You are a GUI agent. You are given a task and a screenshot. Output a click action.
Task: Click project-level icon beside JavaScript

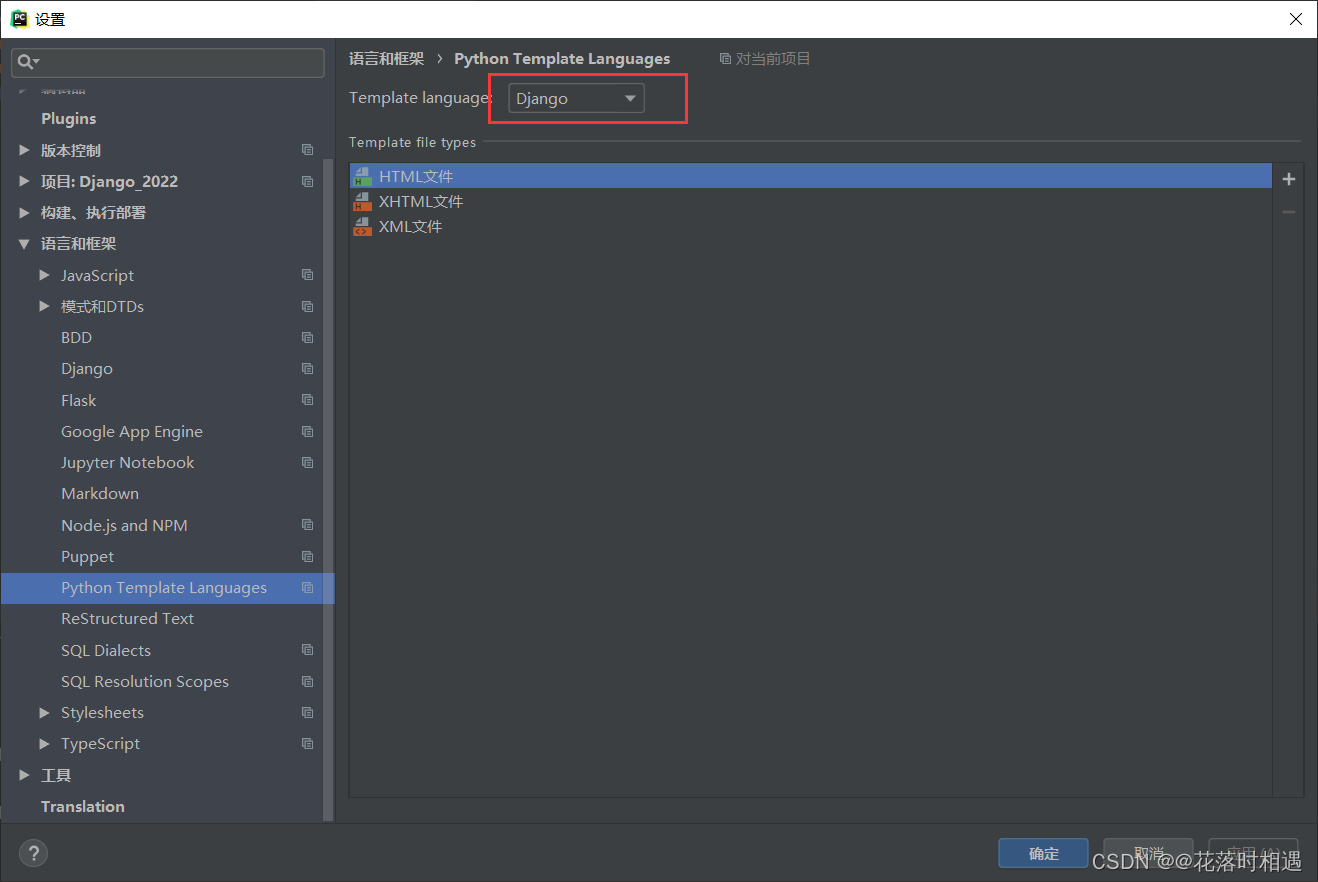pyautogui.click(x=307, y=275)
